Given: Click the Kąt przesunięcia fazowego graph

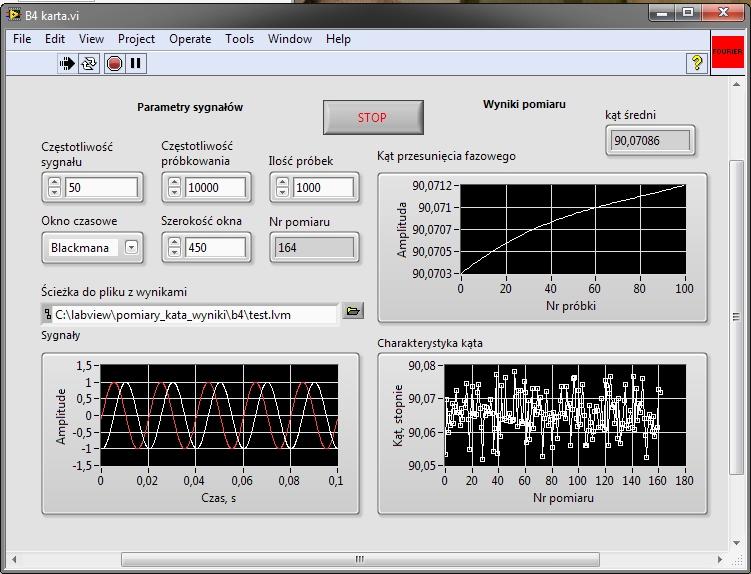Looking at the screenshot, I should (x=573, y=229).
